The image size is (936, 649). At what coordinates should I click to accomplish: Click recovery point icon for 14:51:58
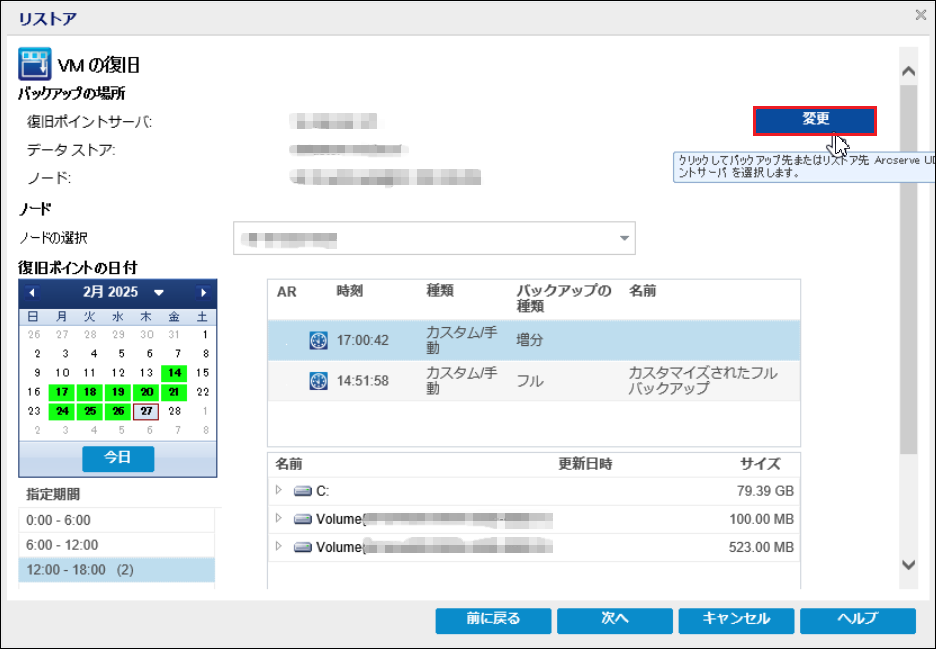tap(318, 381)
